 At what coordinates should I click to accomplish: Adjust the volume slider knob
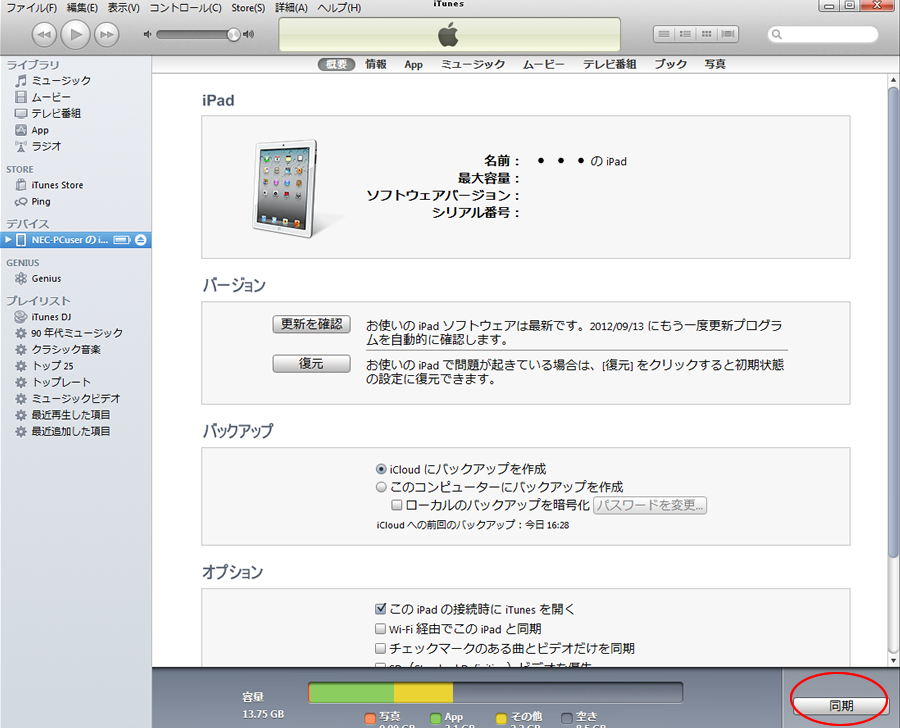click(x=233, y=34)
